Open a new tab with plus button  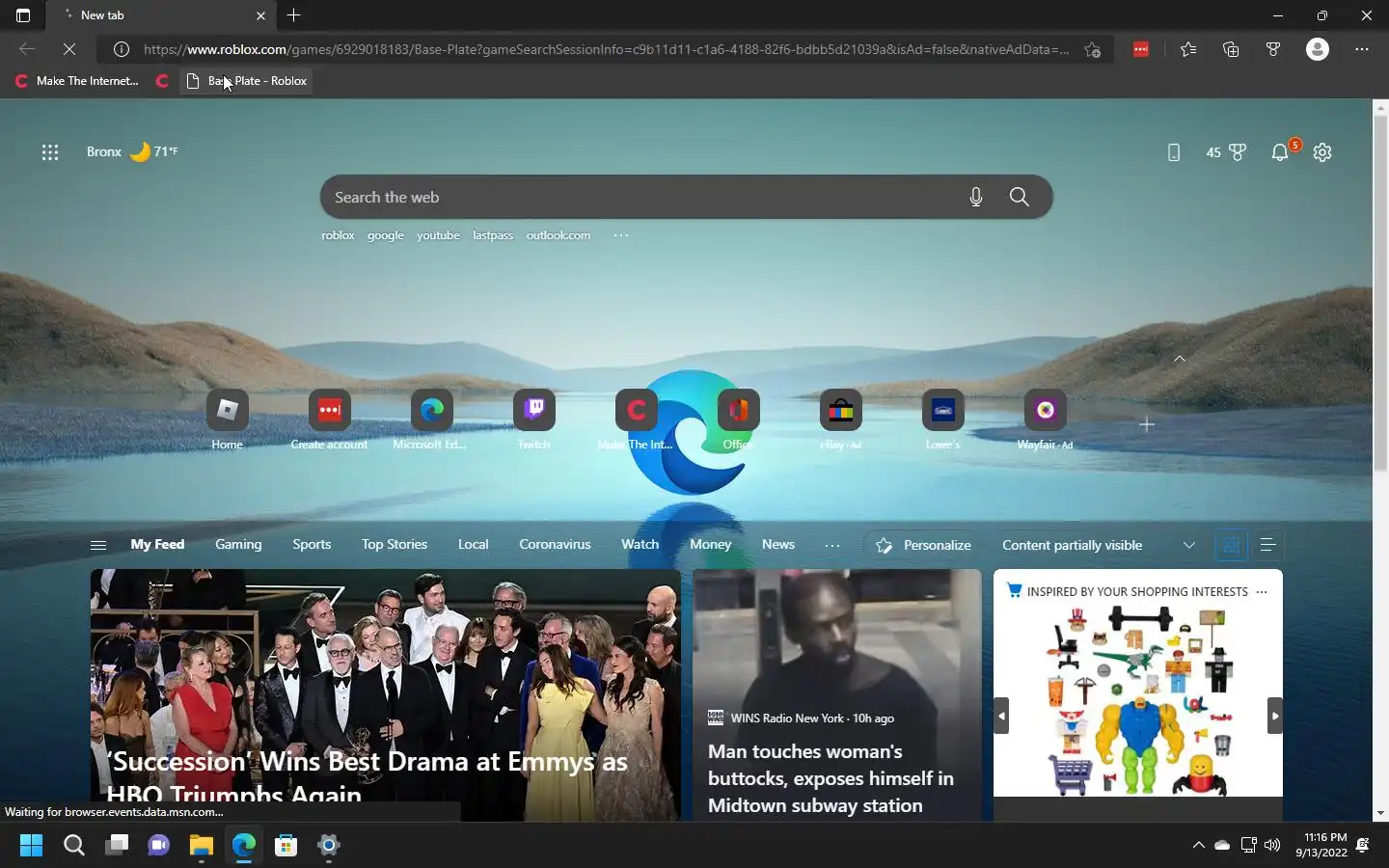(294, 15)
